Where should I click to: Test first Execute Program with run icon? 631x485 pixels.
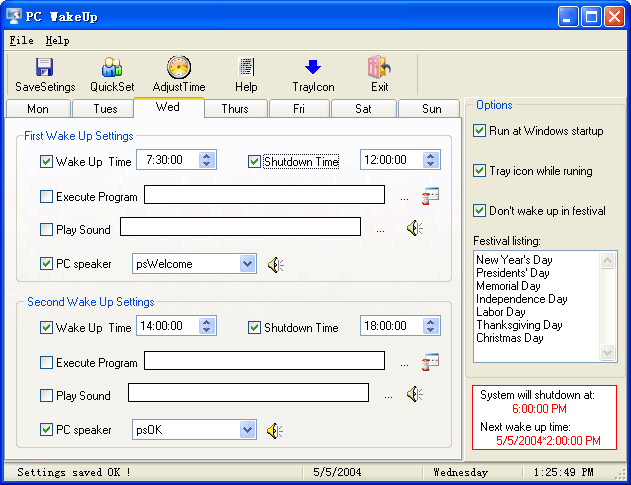coord(430,196)
